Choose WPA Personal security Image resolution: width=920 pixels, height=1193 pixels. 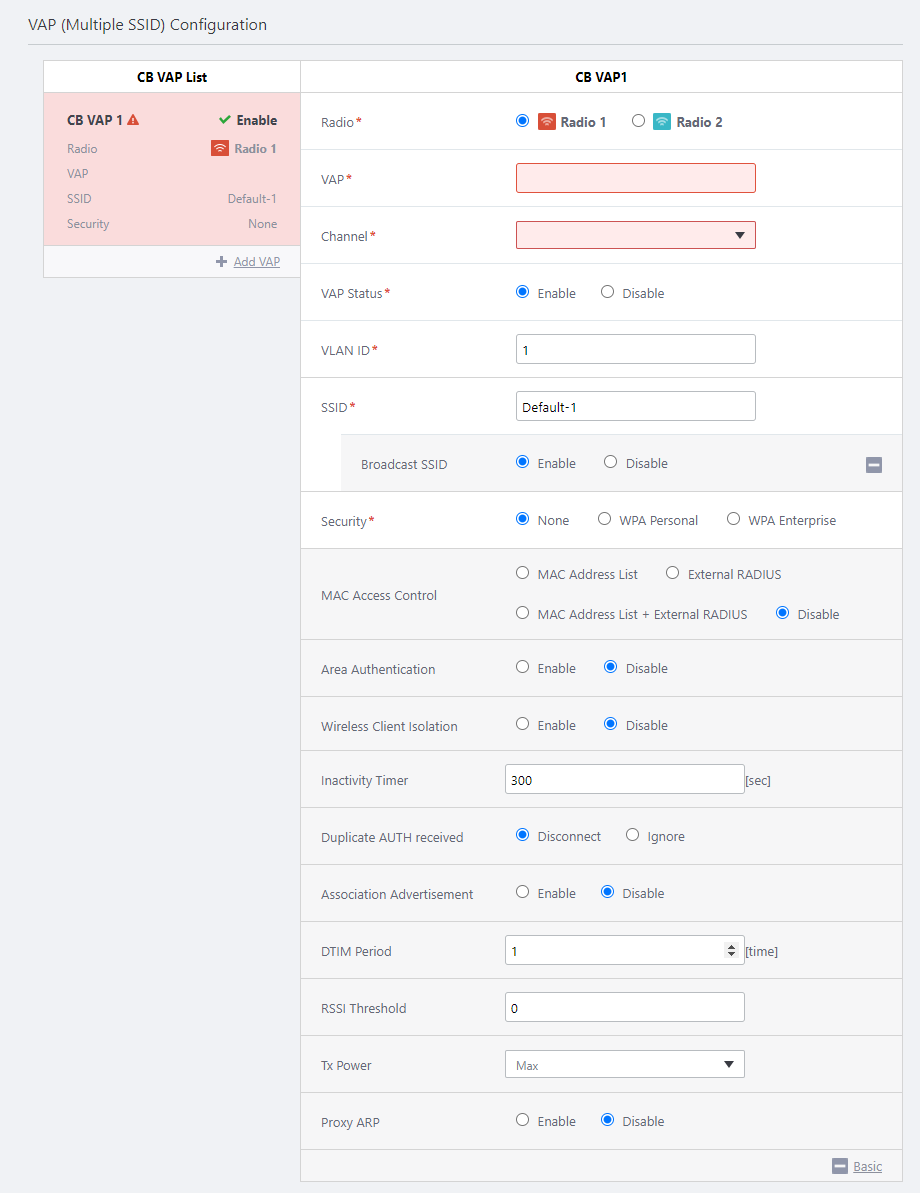pyautogui.click(x=604, y=519)
